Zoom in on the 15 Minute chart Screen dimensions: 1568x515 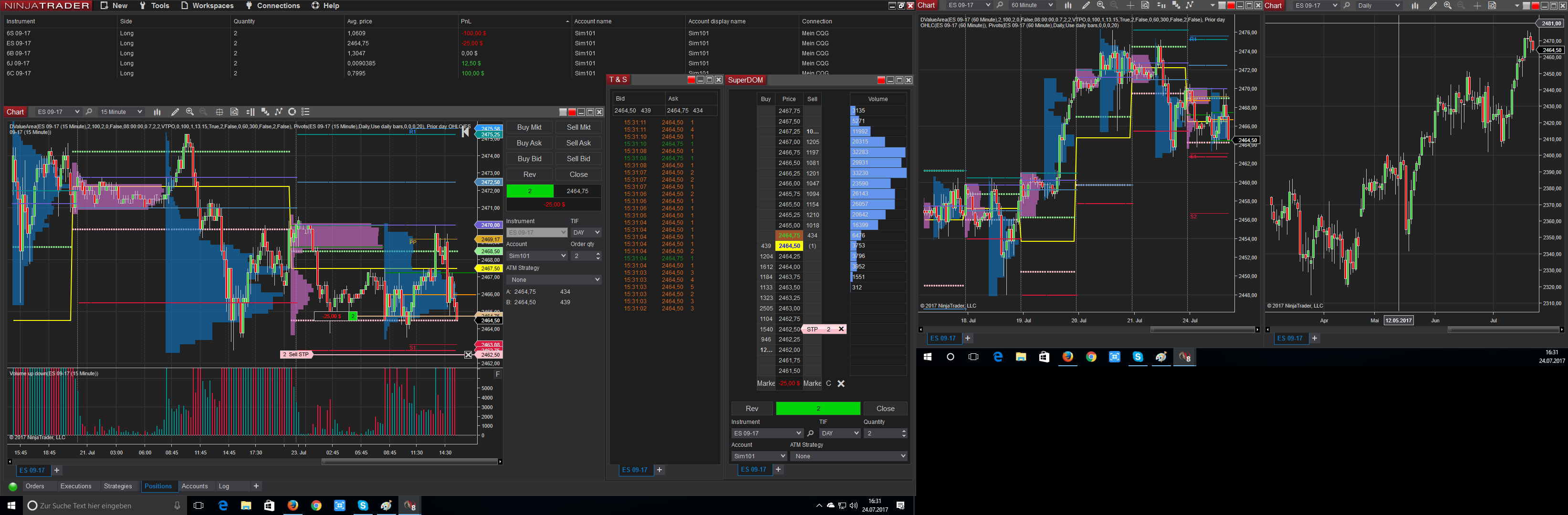point(190,112)
